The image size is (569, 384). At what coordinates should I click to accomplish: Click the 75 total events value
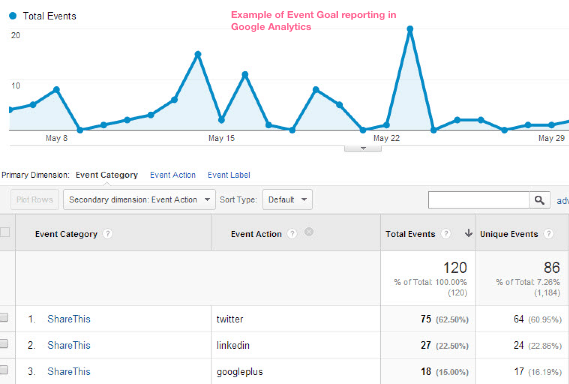(x=426, y=319)
